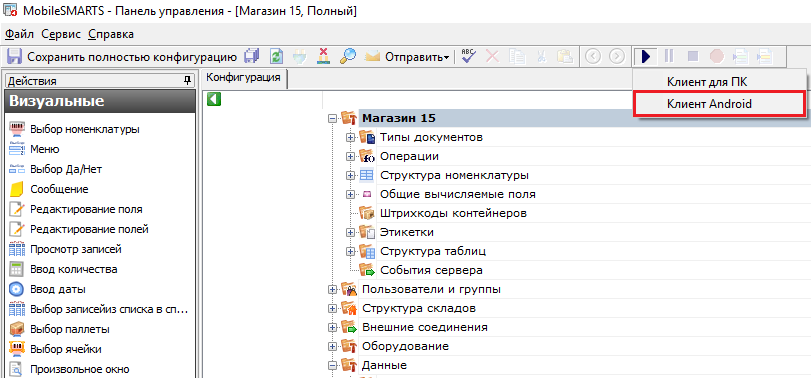
Task: Click the step-into document arrow icon
Action: click(740, 56)
